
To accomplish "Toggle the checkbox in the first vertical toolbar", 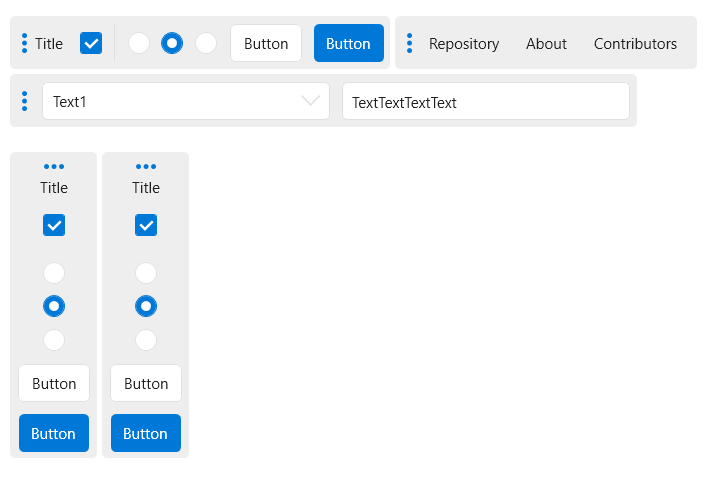I will pyautogui.click(x=54, y=225).
